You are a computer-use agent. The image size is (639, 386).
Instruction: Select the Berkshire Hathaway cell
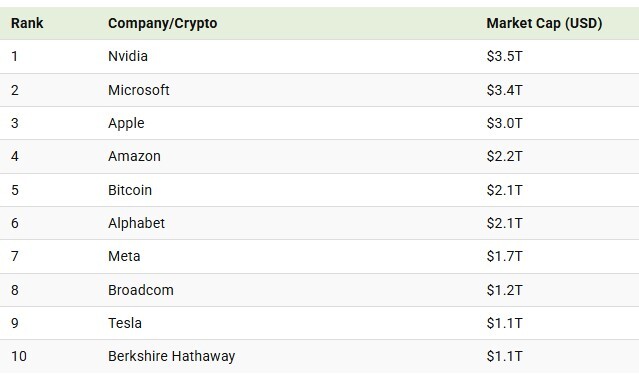tap(171, 356)
